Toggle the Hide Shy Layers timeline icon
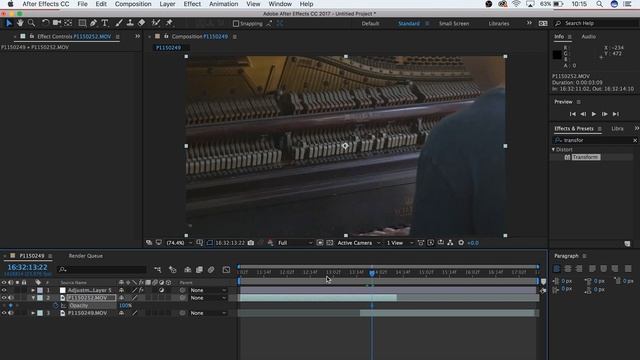The image size is (640, 360). (187, 270)
